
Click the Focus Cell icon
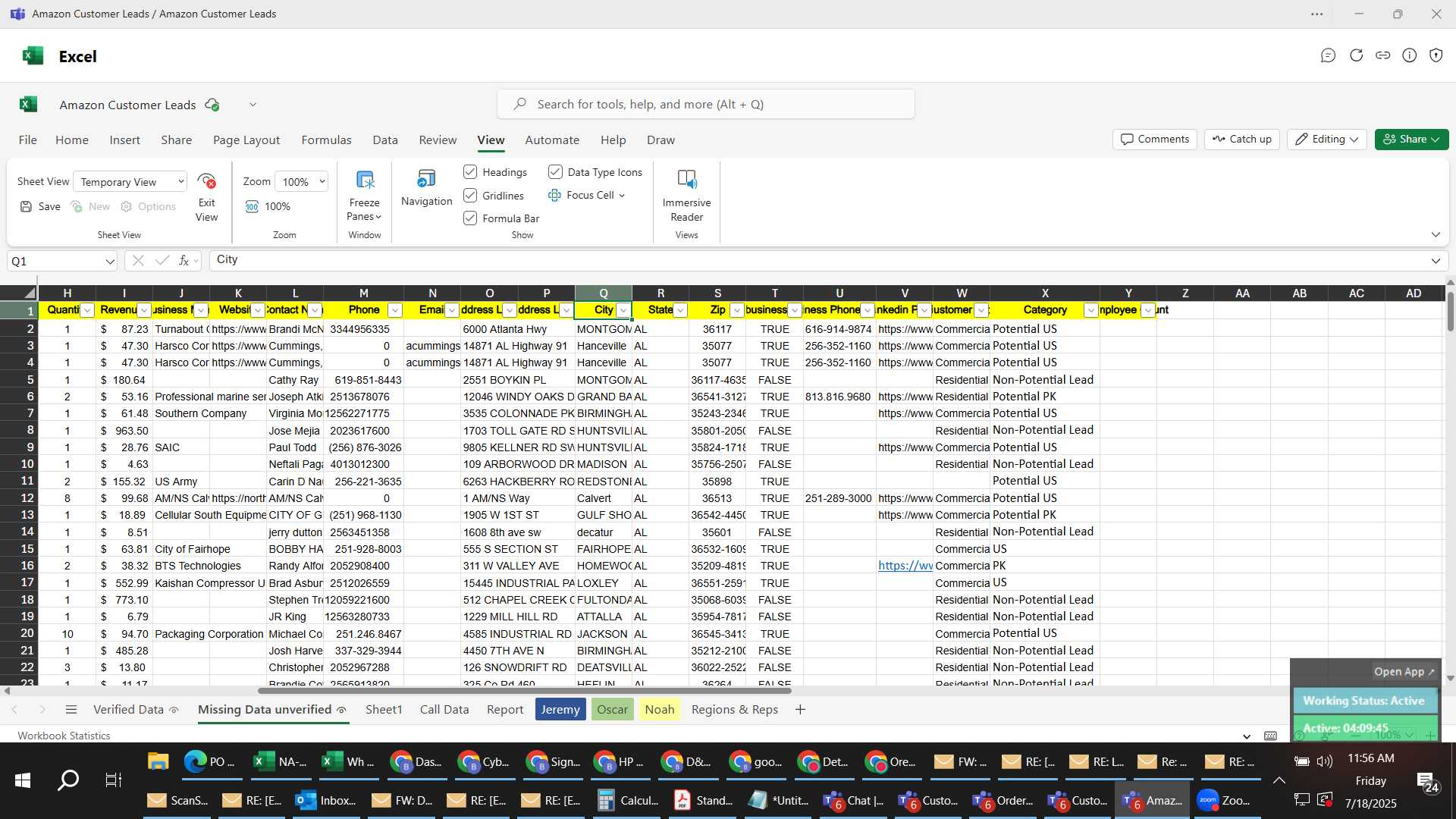coord(554,196)
